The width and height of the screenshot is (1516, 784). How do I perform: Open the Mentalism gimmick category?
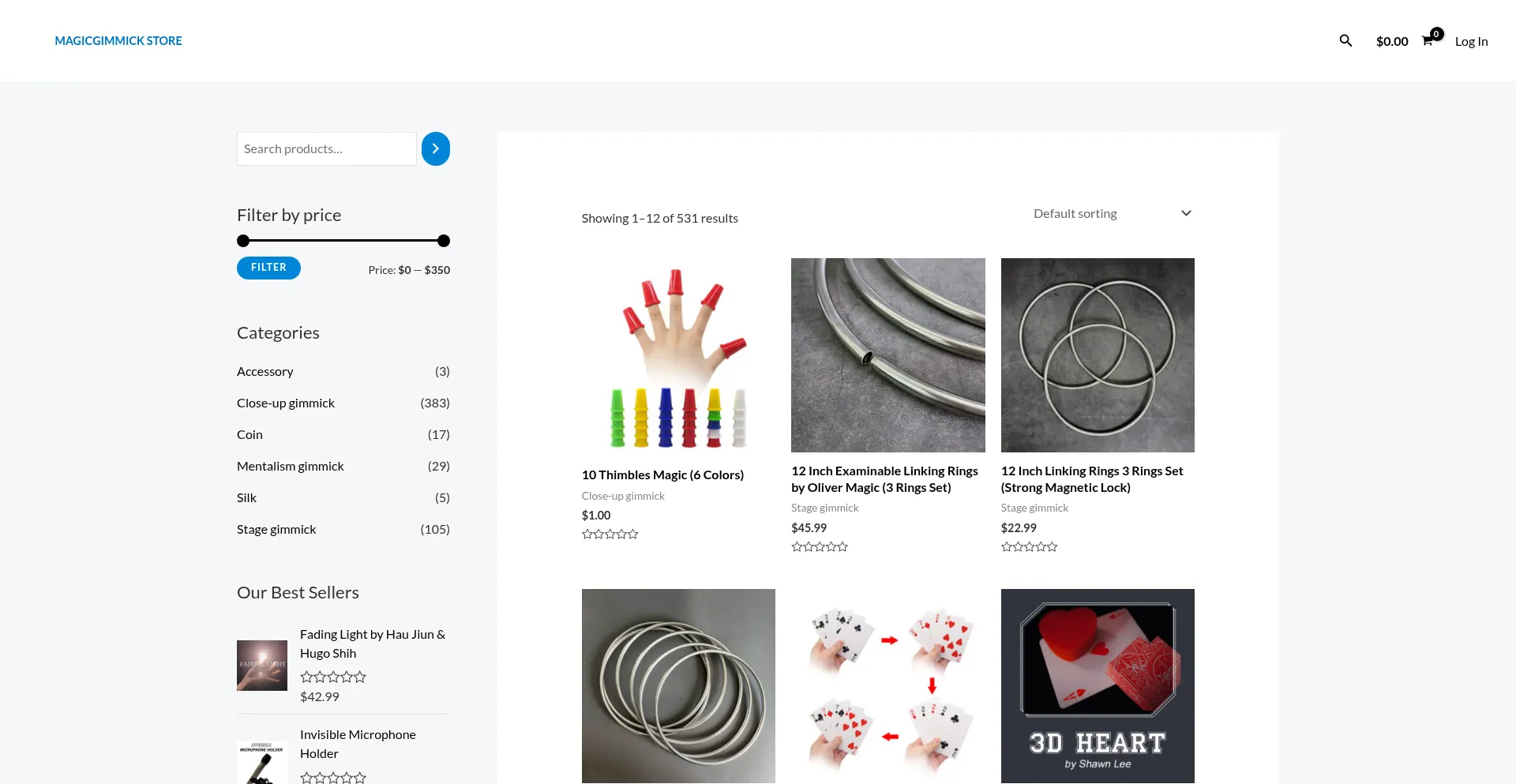coord(291,467)
